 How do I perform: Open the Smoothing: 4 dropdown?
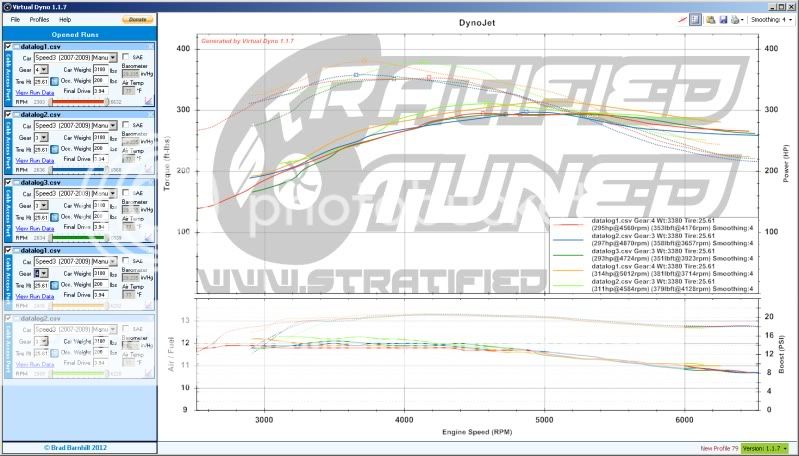[771, 20]
